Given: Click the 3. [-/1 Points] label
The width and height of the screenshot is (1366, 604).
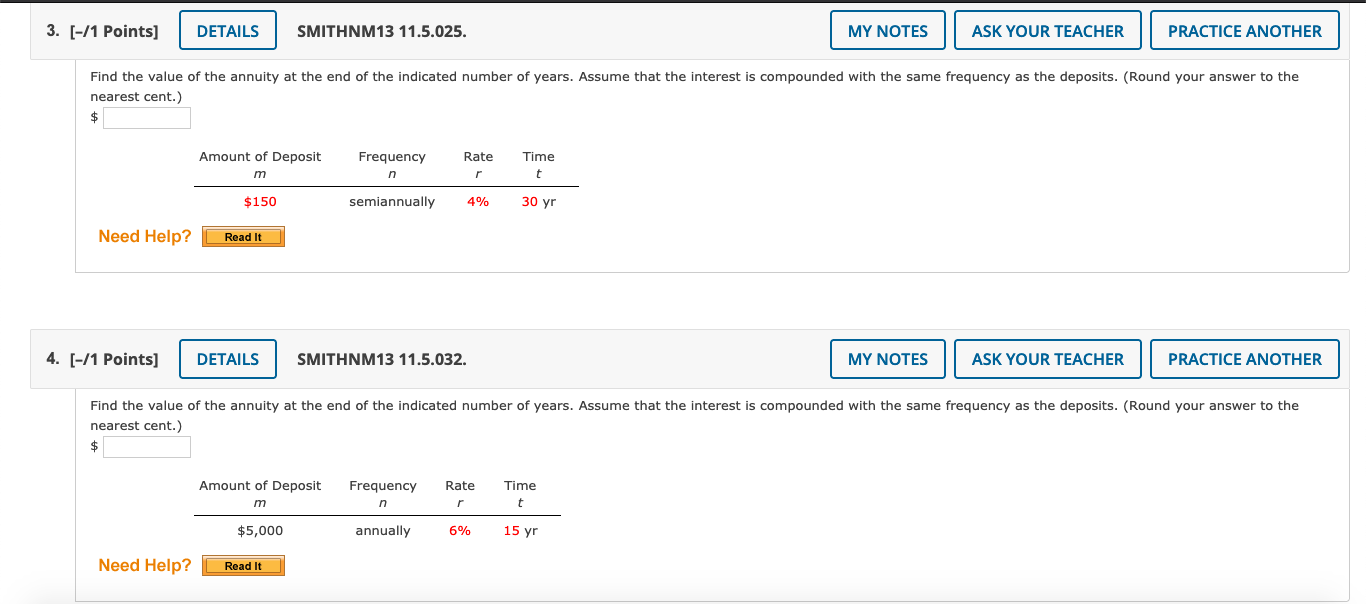Looking at the screenshot, I should (102, 31).
